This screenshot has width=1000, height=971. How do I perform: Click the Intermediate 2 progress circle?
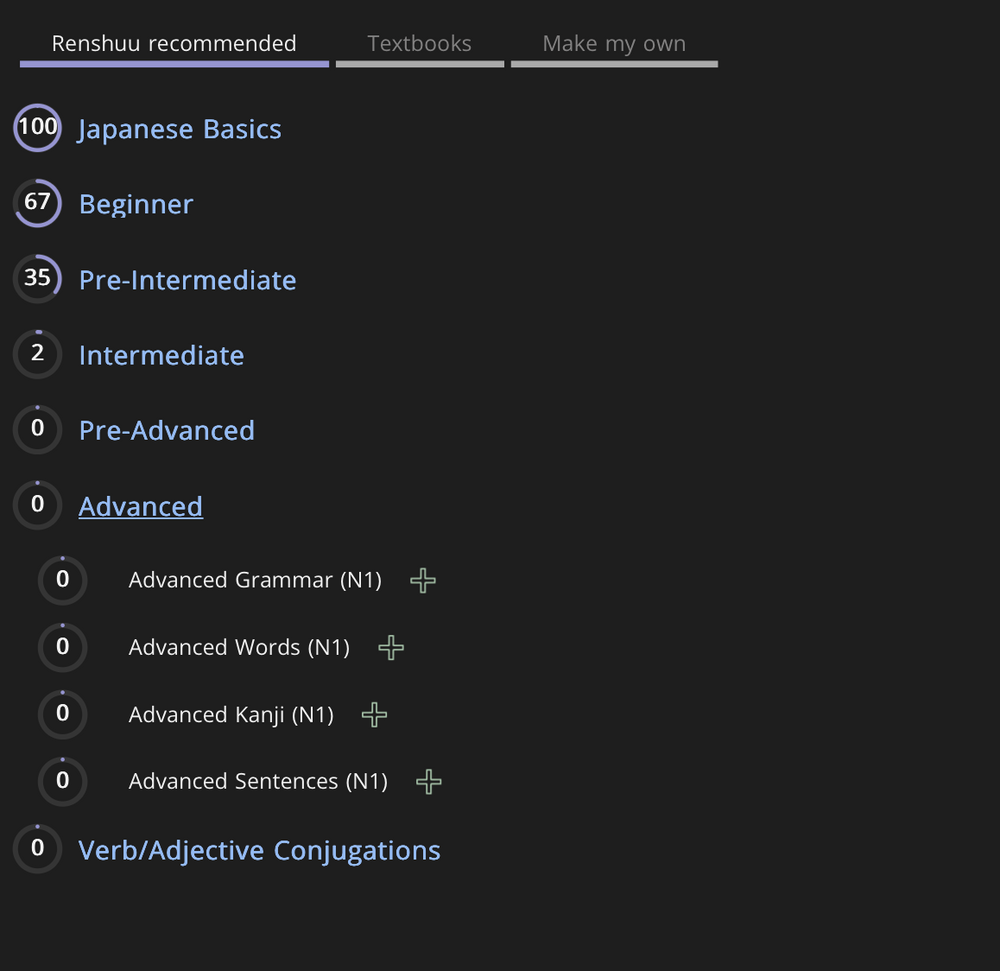tap(37, 354)
